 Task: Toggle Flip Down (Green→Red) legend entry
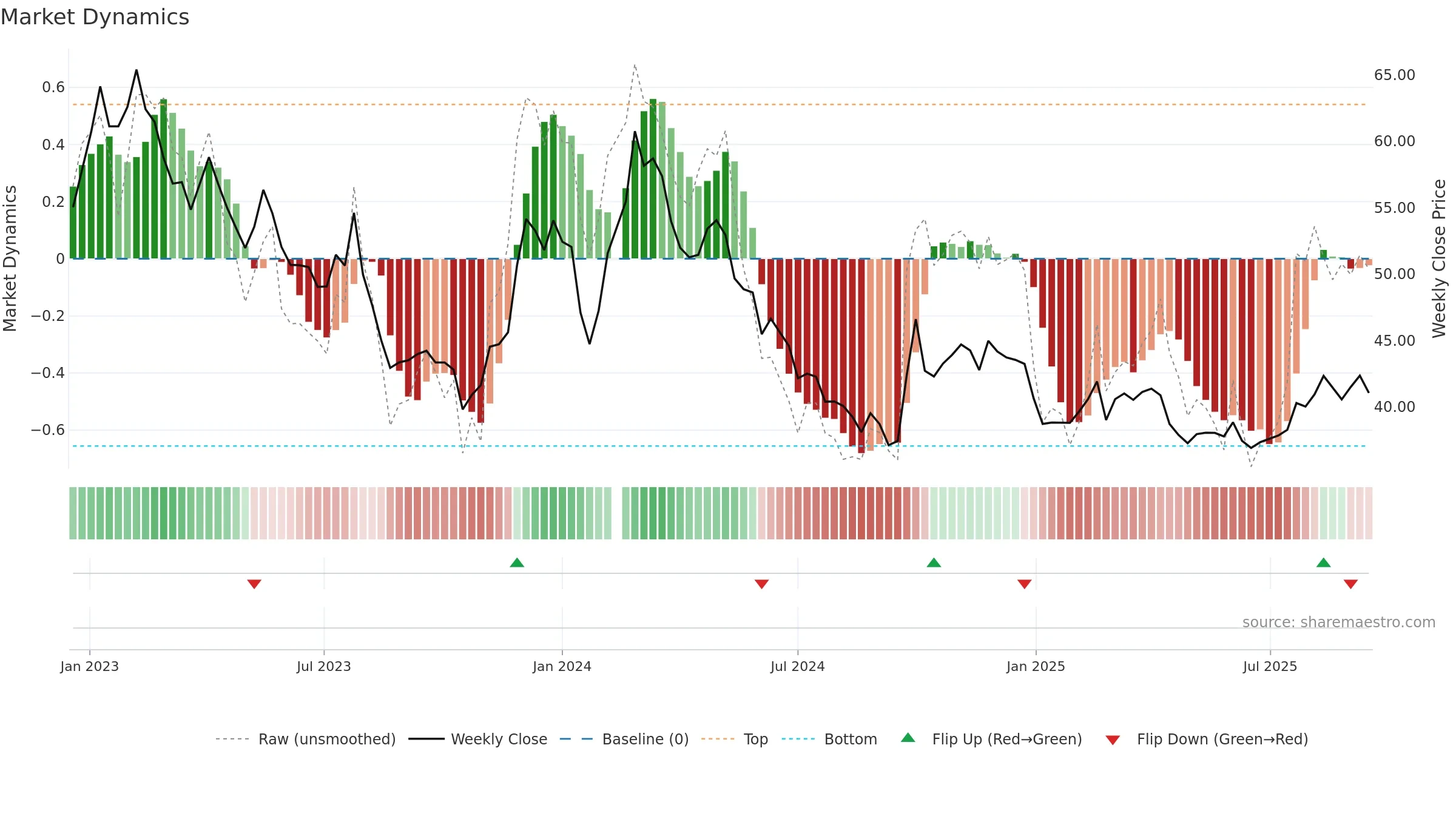[x=1206, y=739]
